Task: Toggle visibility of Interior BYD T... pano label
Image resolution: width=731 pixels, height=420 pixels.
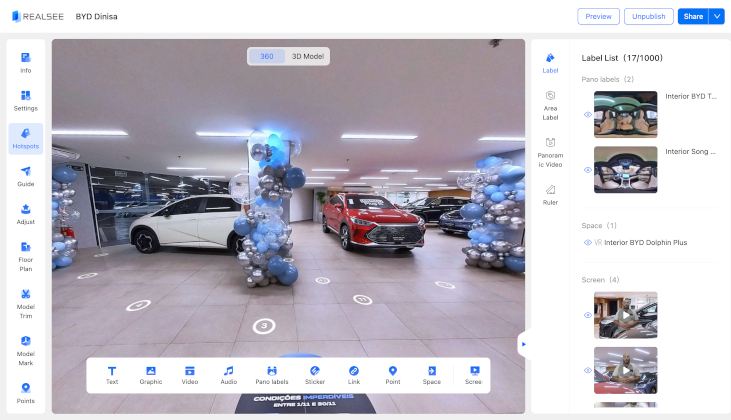Action: tap(587, 115)
